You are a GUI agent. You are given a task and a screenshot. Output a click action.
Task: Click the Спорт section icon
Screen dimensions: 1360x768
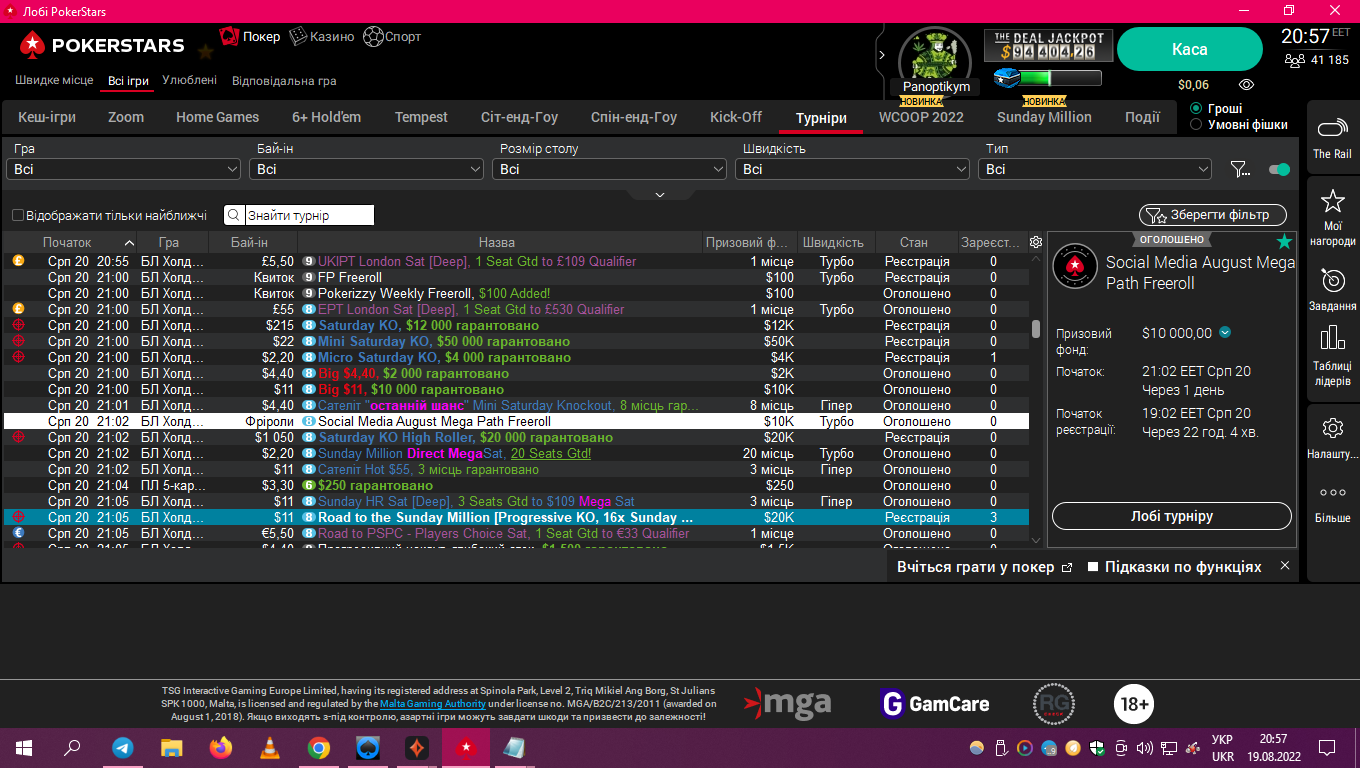[x=373, y=37]
